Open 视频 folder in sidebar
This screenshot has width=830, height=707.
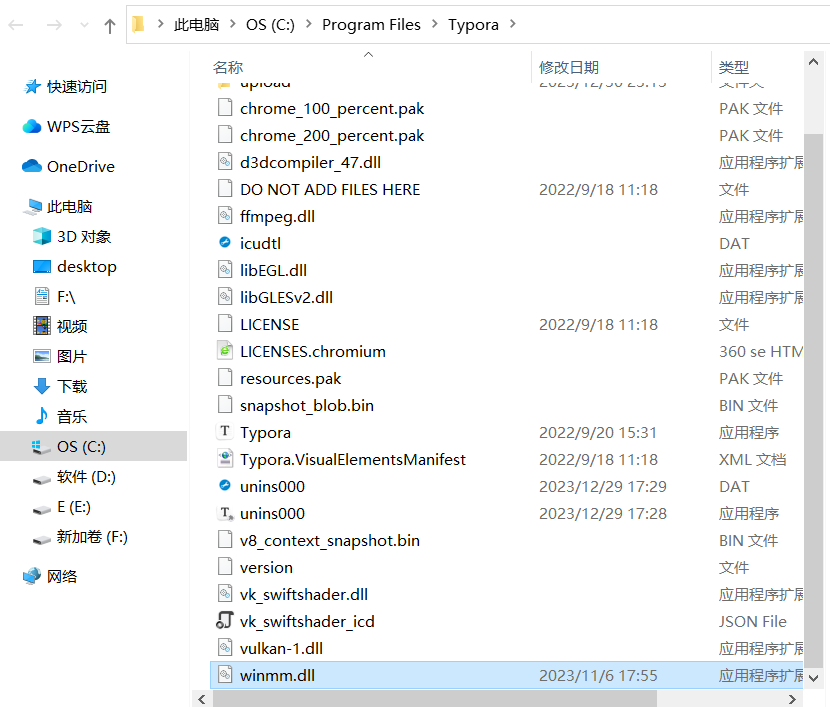(x=60, y=326)
